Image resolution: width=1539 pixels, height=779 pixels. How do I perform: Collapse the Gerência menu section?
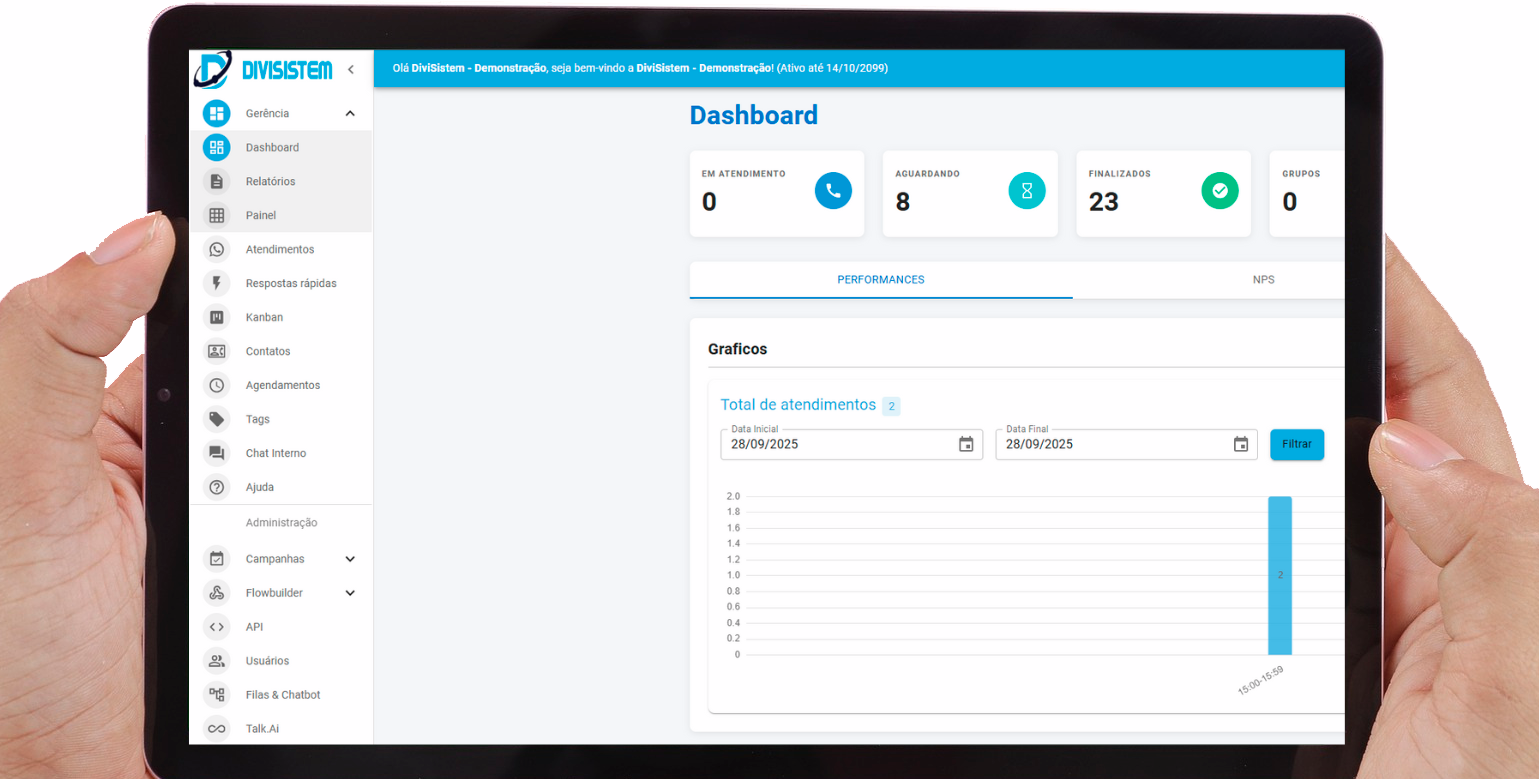click(x=350, y=113)
